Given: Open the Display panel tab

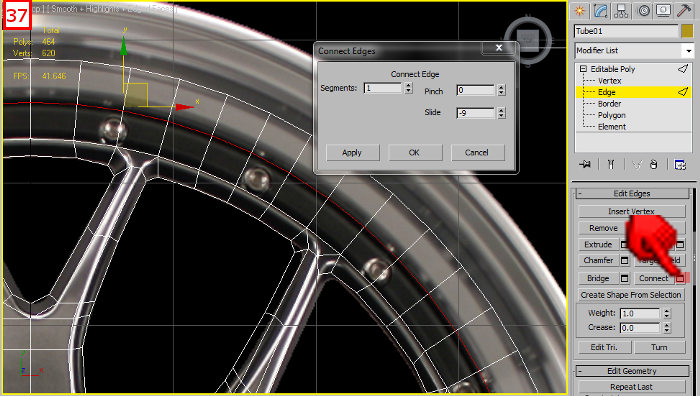Looking at the screenshot, I should (663, 11).
